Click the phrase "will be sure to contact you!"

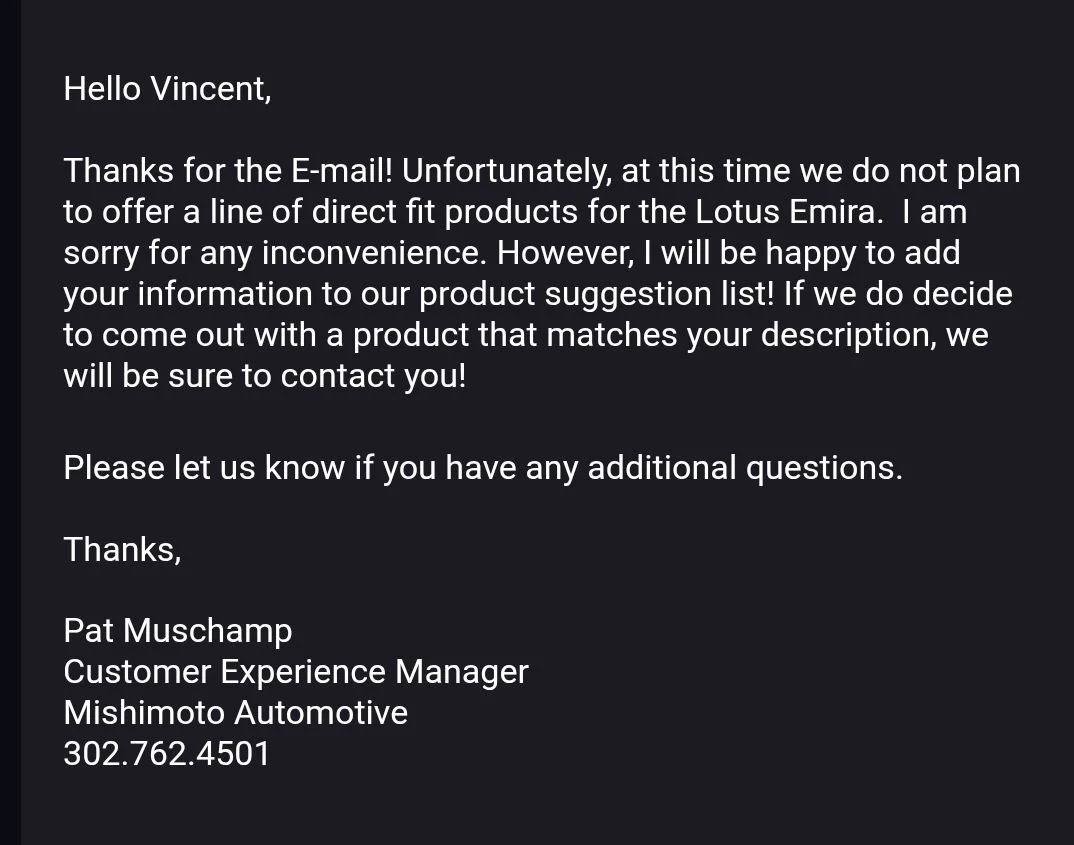point(265,376)
